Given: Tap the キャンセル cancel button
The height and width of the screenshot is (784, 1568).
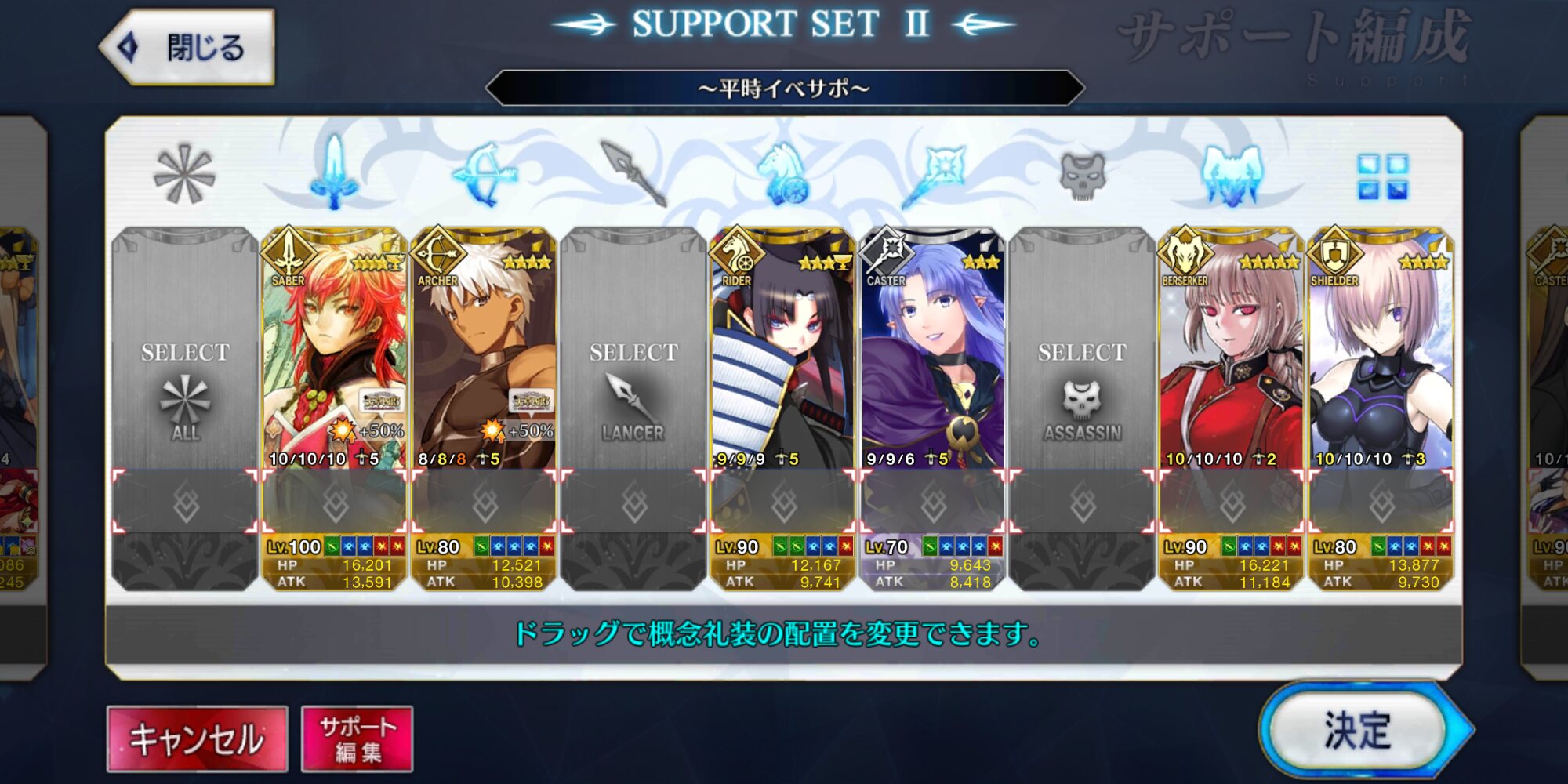Looking at the screenshot, I should click(197, 739).
